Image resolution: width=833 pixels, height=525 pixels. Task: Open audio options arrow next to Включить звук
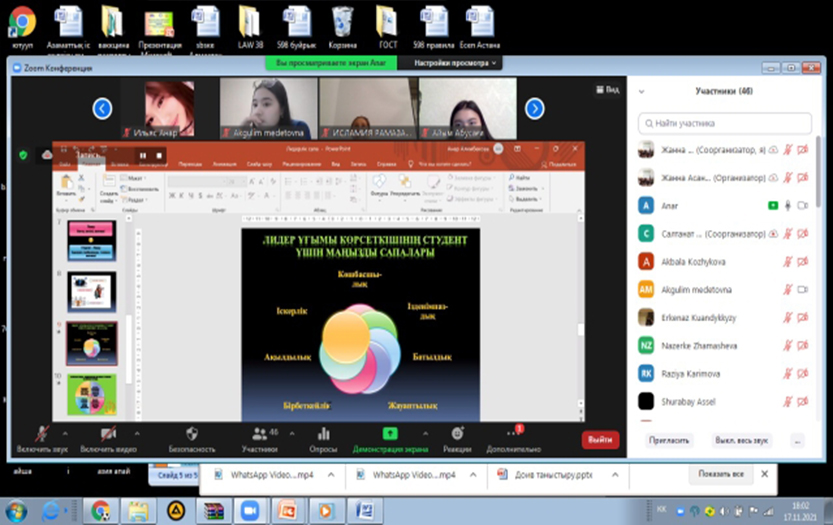click(x=66, y=433)
